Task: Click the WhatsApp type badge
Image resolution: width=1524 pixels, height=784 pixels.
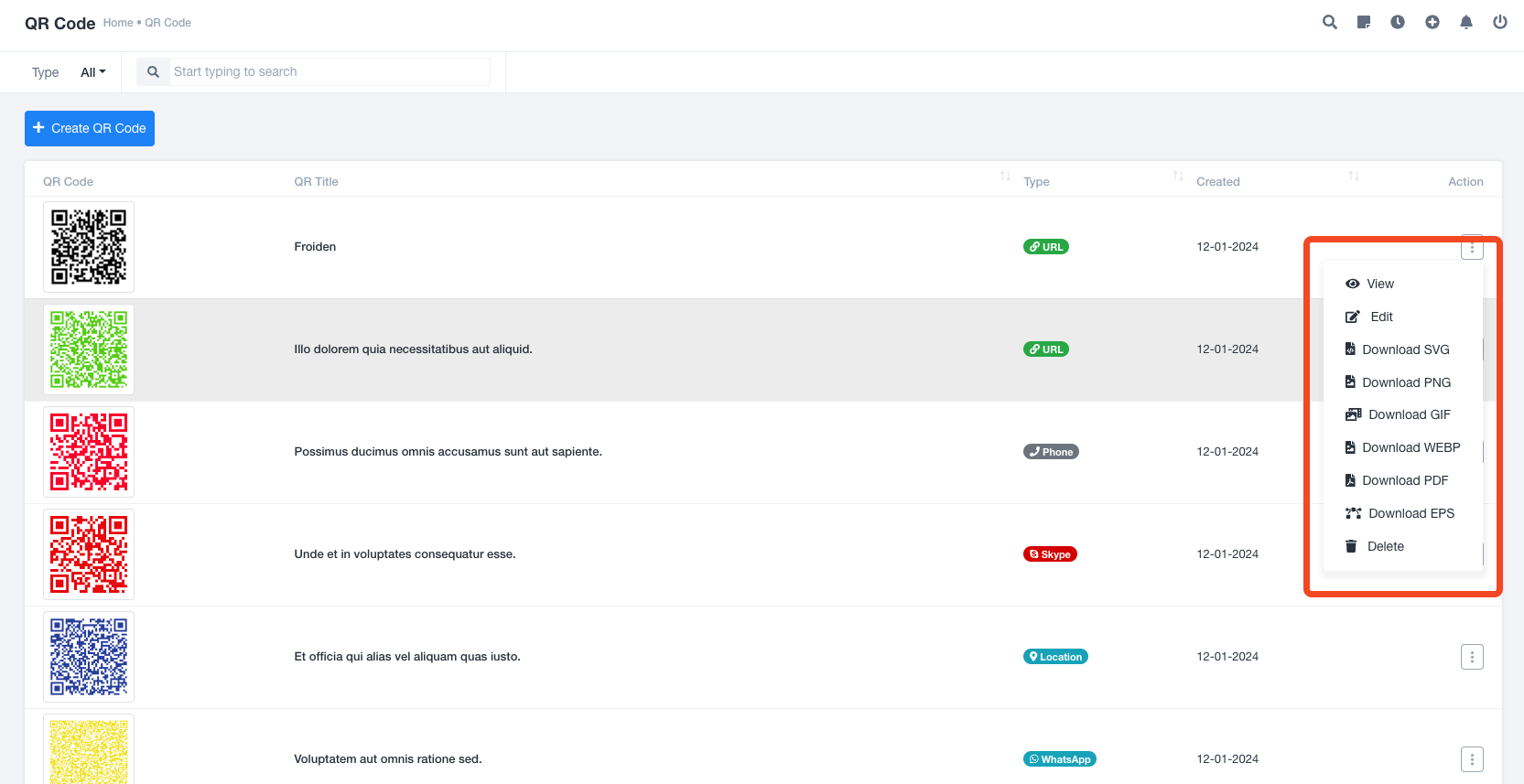Action: 1060,759
